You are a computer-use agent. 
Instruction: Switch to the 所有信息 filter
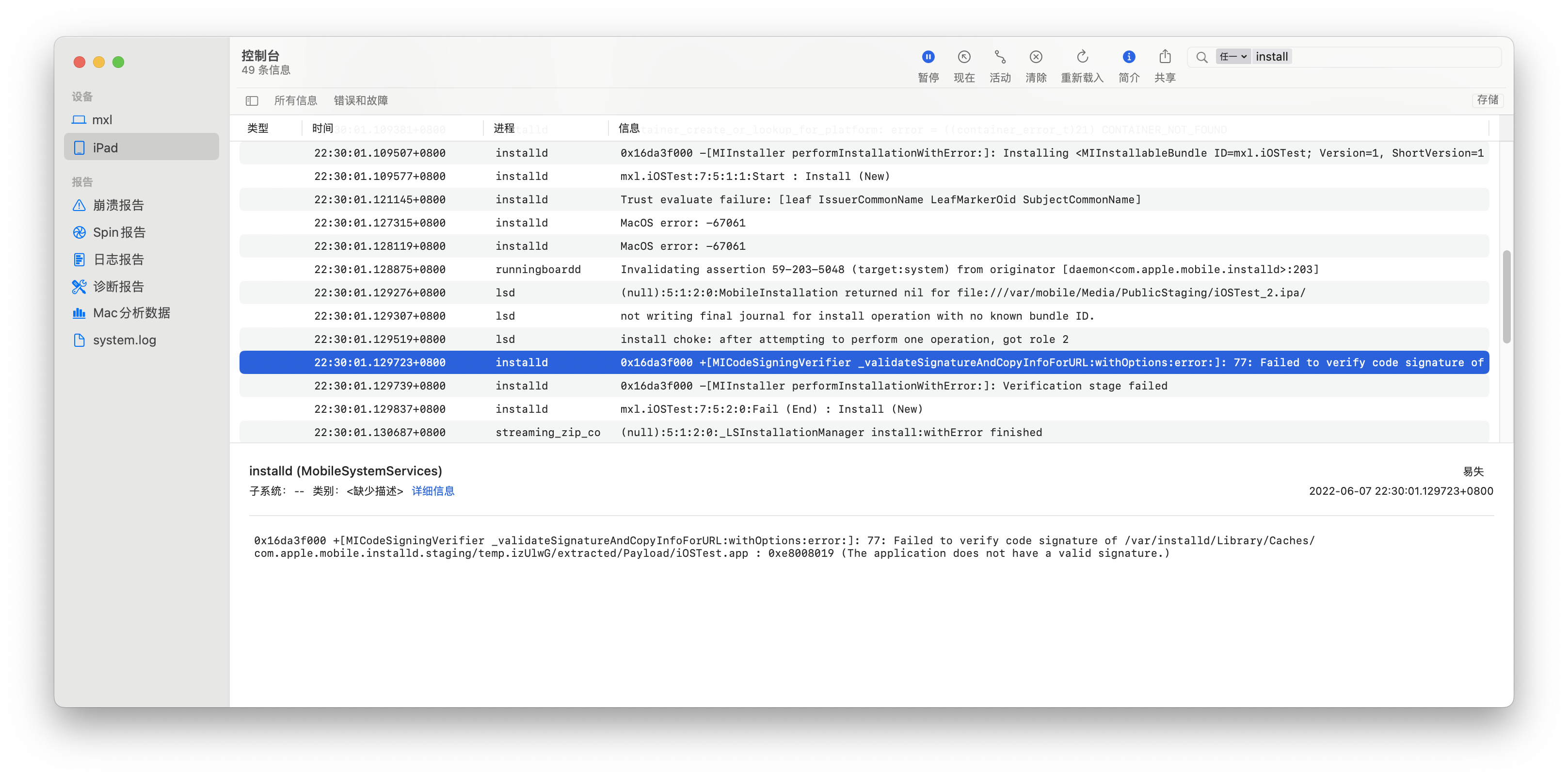tap(295, 100)
